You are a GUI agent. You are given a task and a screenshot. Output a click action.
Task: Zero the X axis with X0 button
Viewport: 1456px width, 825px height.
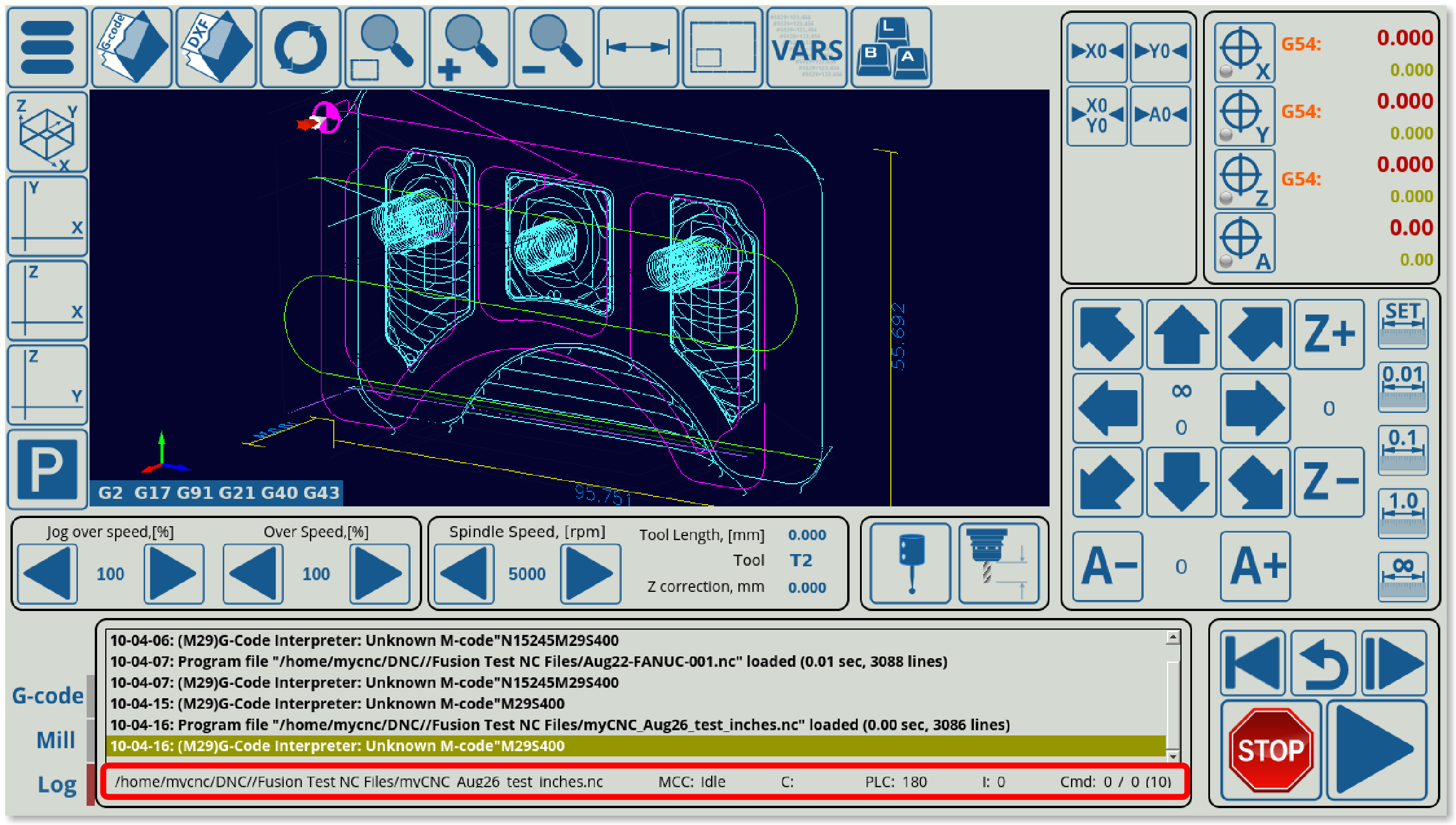[x=1097, y=52]
